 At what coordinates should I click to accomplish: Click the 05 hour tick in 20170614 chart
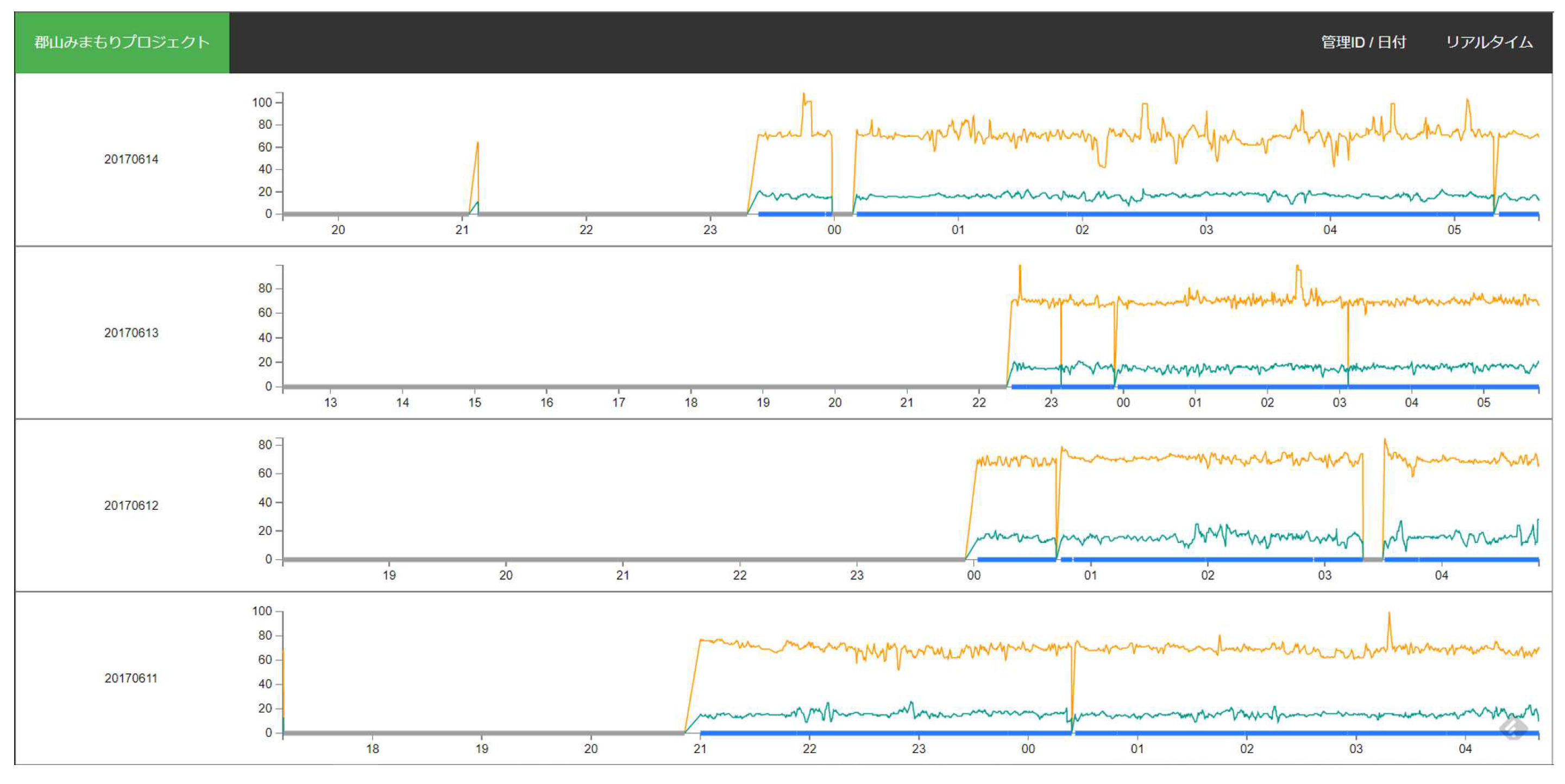tap(1454, 230)
